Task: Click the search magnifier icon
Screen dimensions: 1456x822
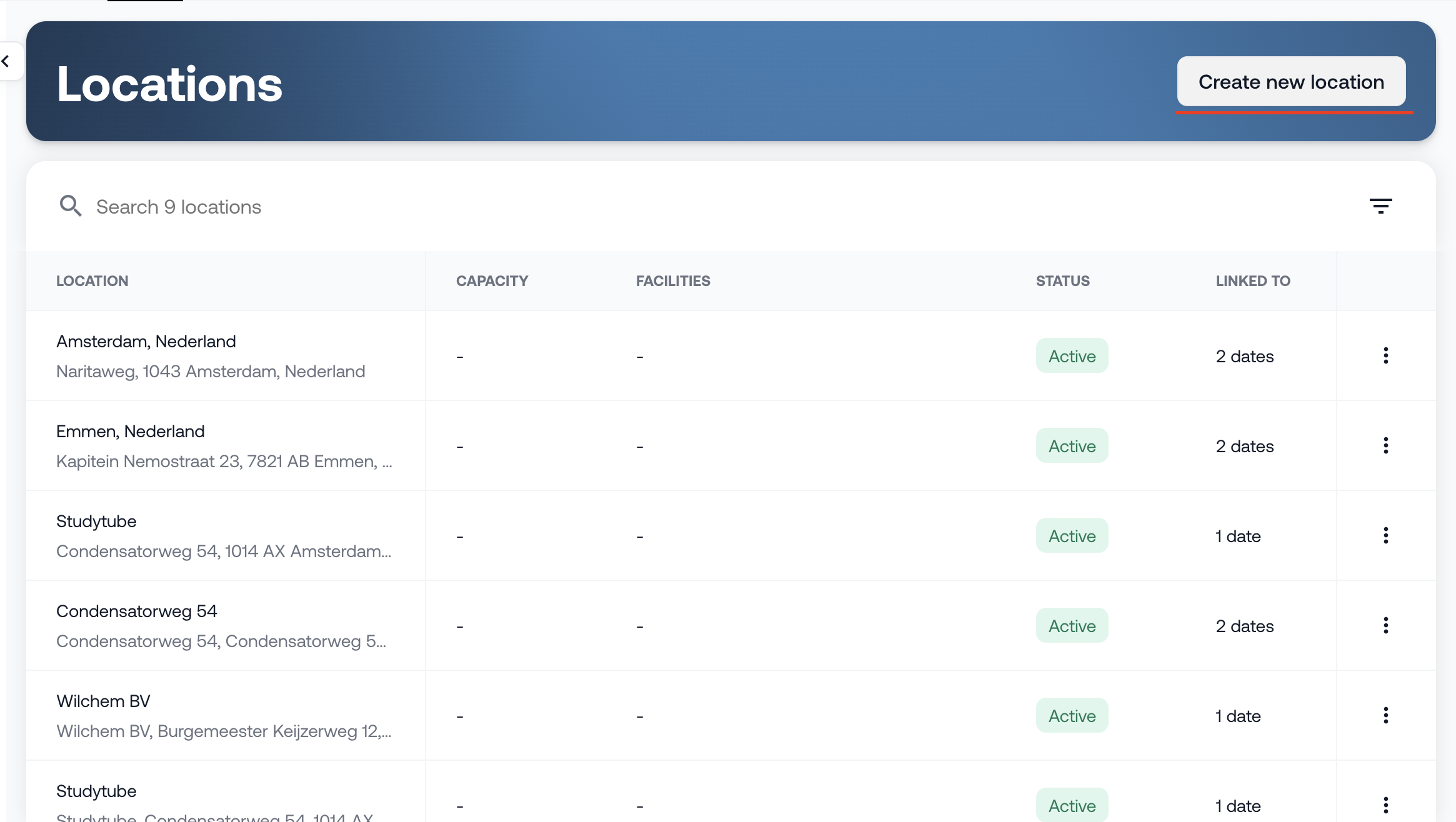Action: (71, 206)
